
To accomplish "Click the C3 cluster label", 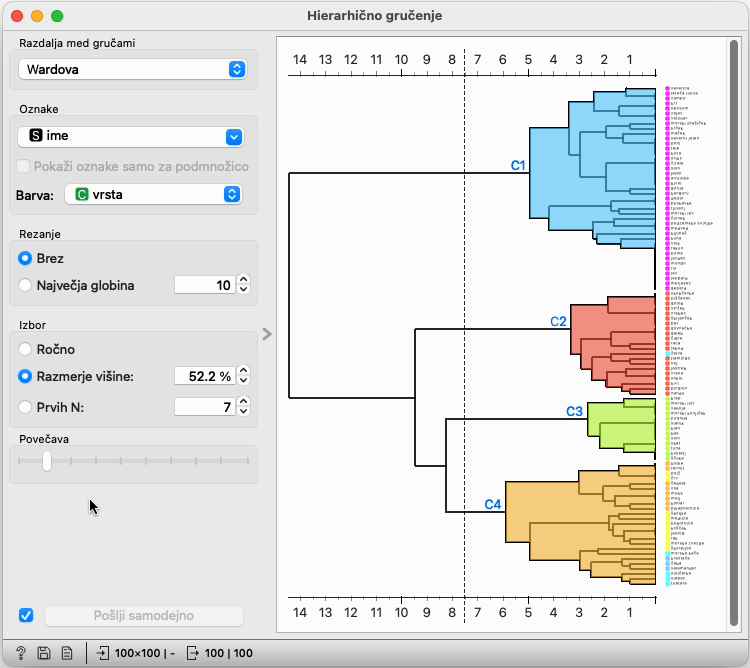I will (574, 411).
